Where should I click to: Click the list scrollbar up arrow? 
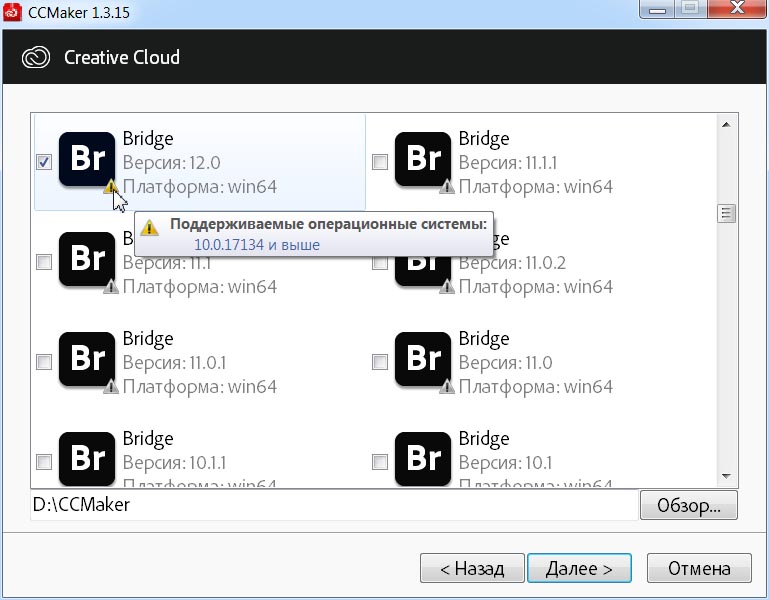726,125
